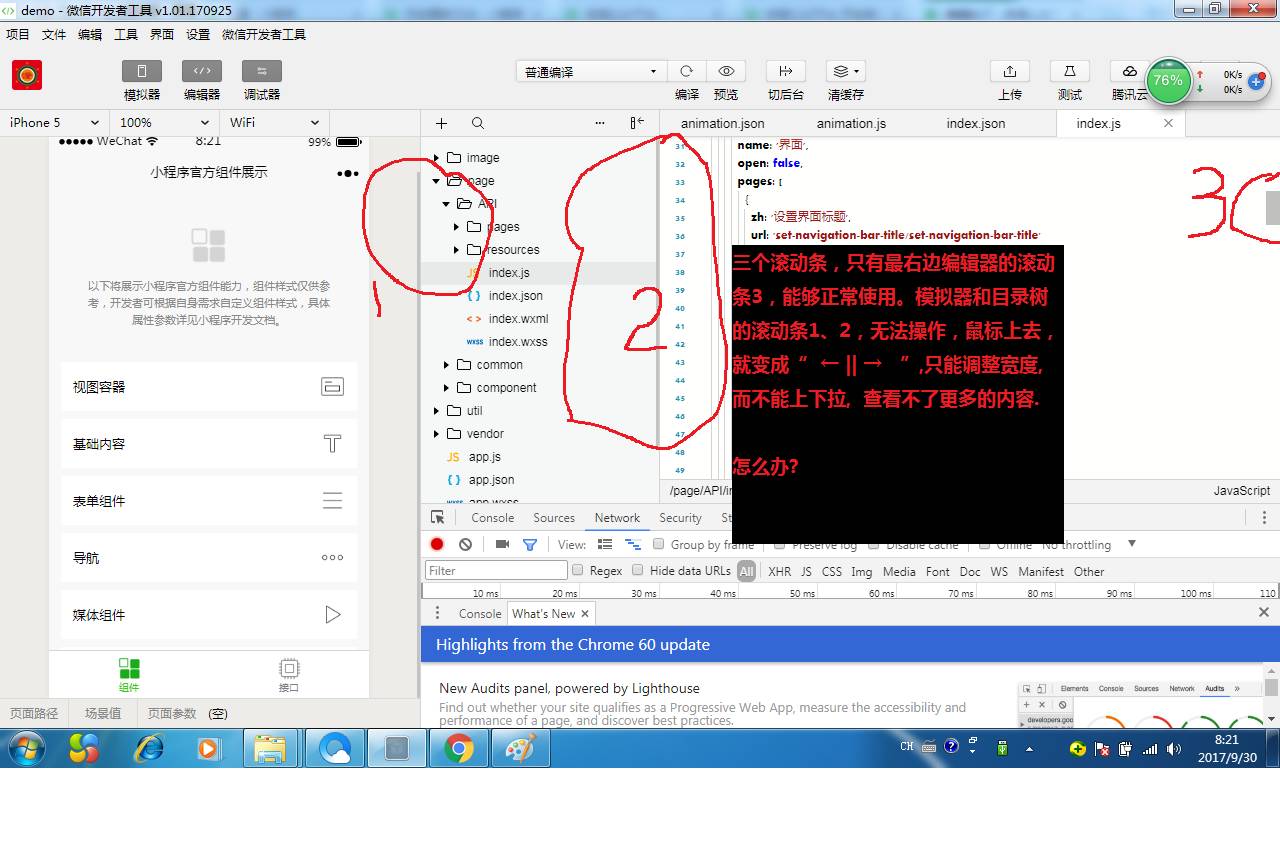Switch to the index.json editor tab
Screen dimensions: 1280x864
[976, 123]
